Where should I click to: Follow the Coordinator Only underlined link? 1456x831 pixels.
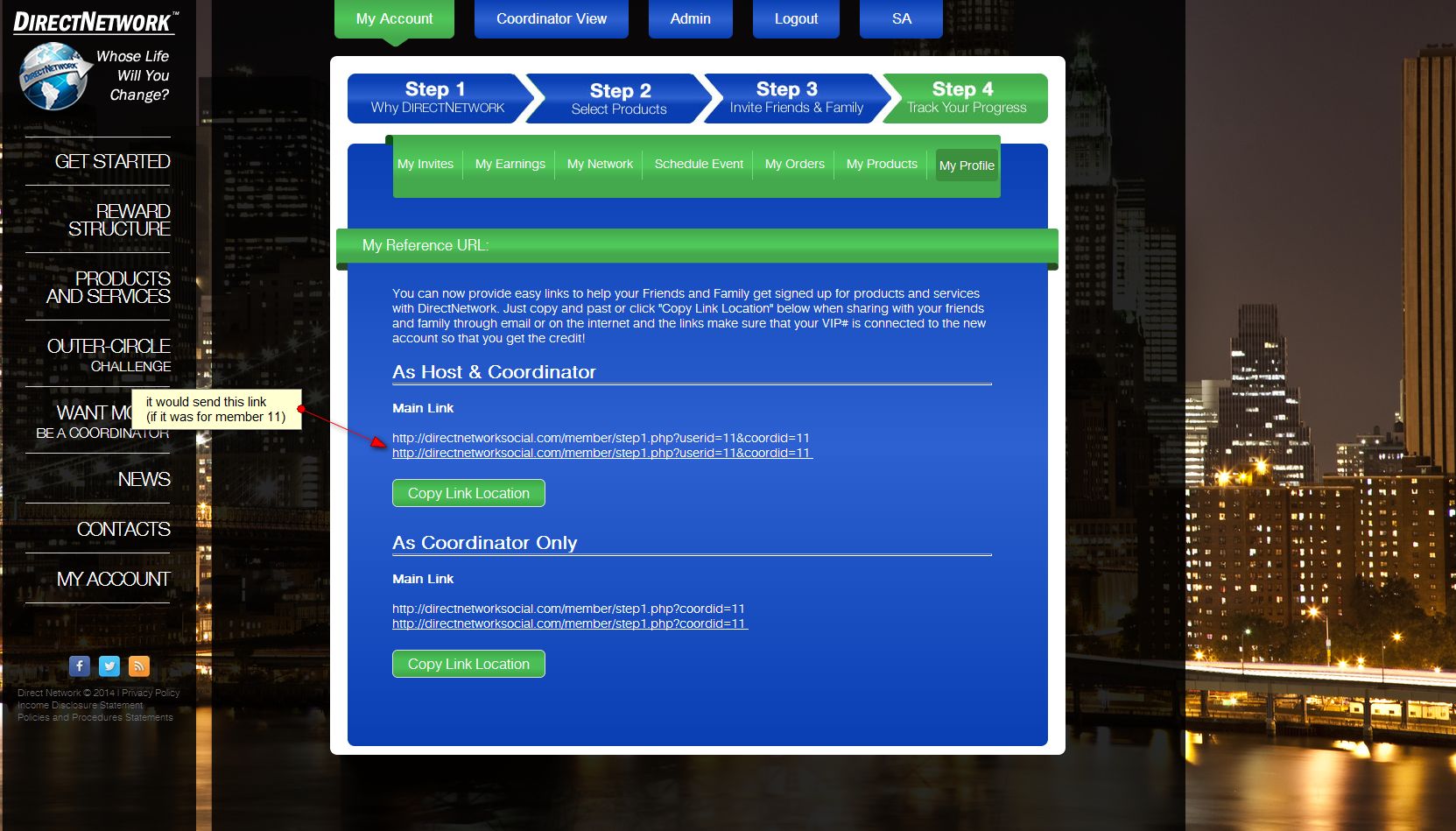(570, 623)
